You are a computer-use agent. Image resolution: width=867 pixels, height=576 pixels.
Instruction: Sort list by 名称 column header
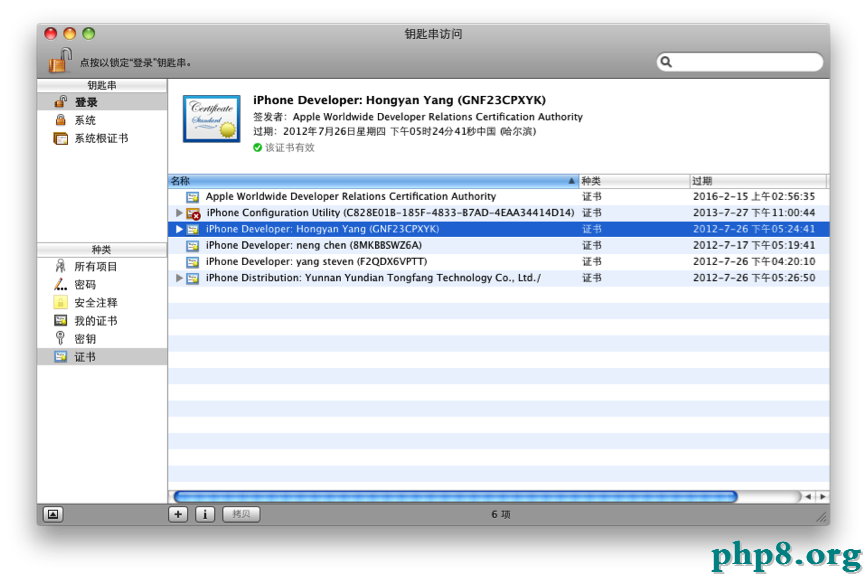(370, 181)
